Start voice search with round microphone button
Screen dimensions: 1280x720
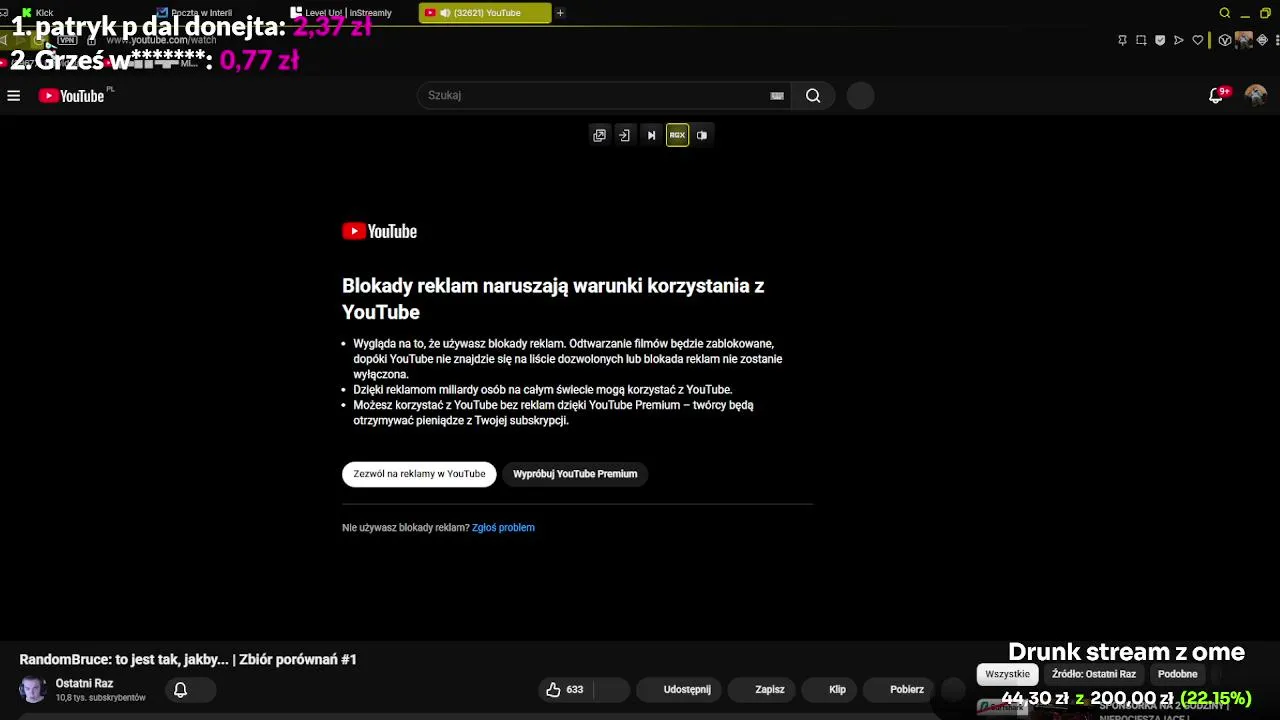click(861, 96)
